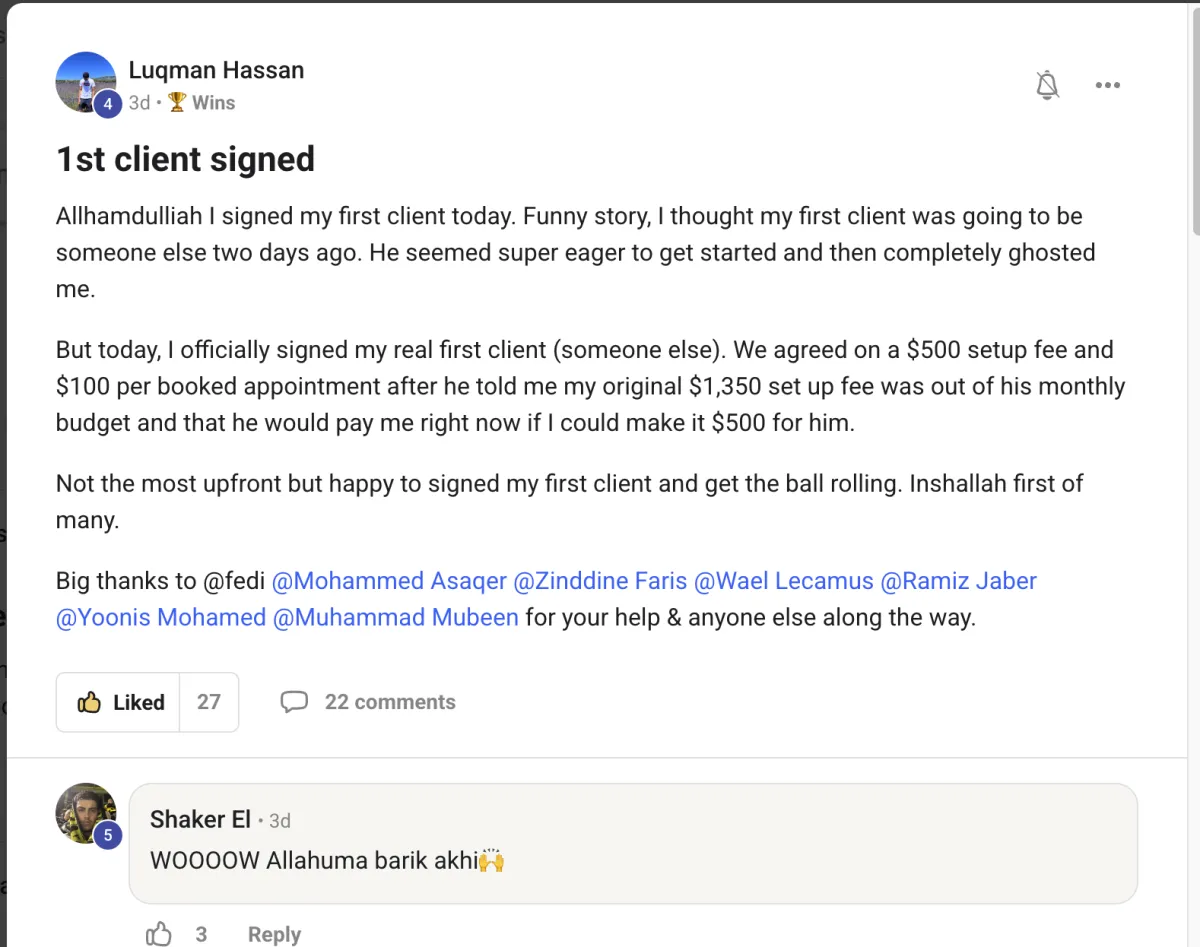This screenshot has height=947, width=1200.
Task: Open the @Mohammed Asaqer mention
Action: point(389,581)
